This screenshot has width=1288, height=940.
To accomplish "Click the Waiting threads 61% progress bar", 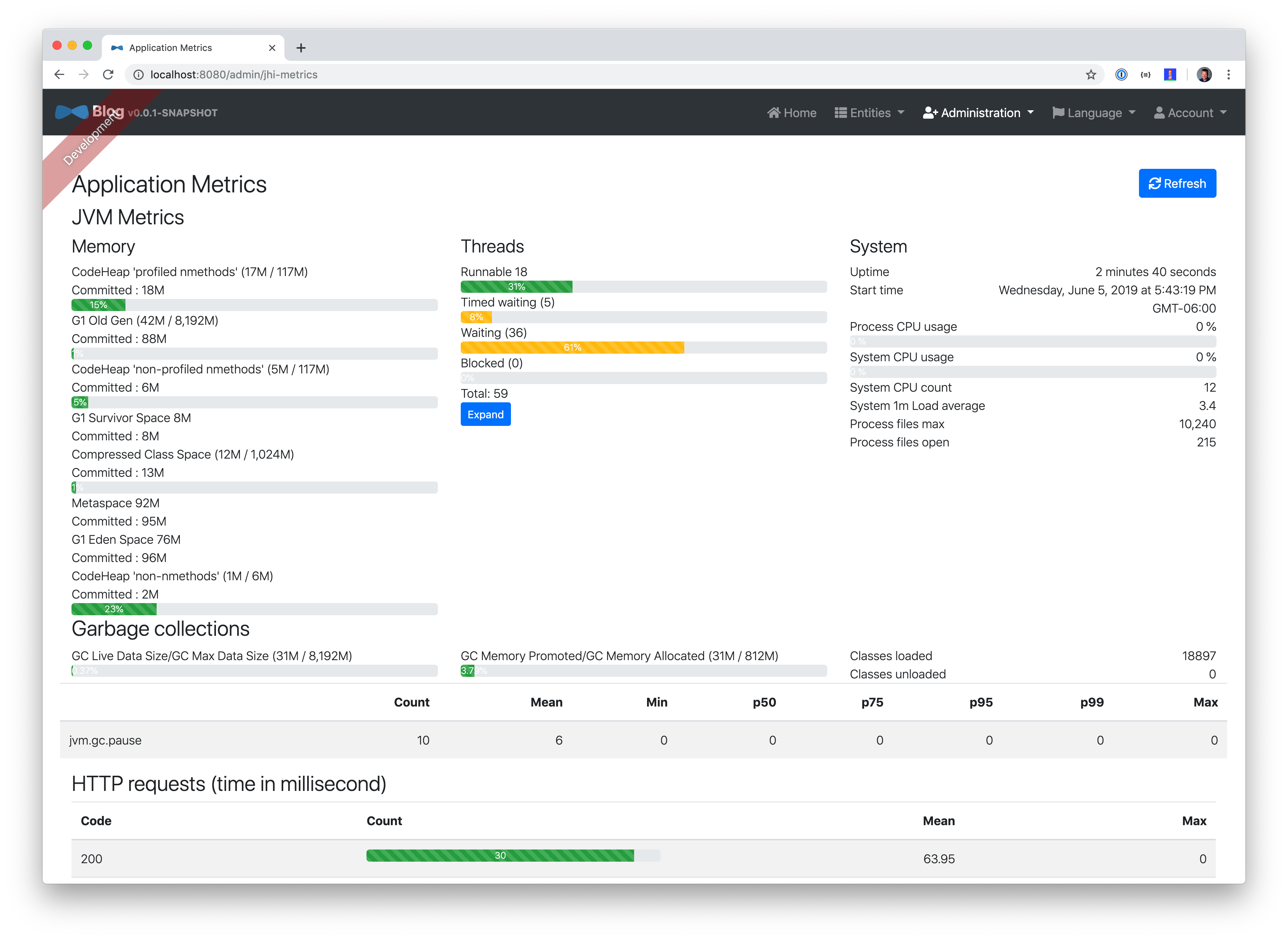I will pos(572,347).
